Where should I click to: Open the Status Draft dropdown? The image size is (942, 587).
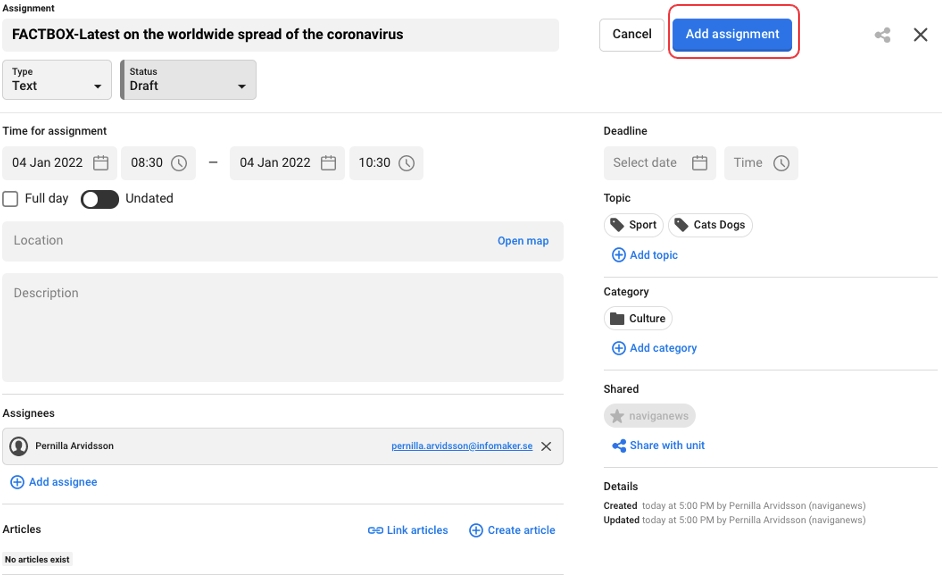pos(188,80)
